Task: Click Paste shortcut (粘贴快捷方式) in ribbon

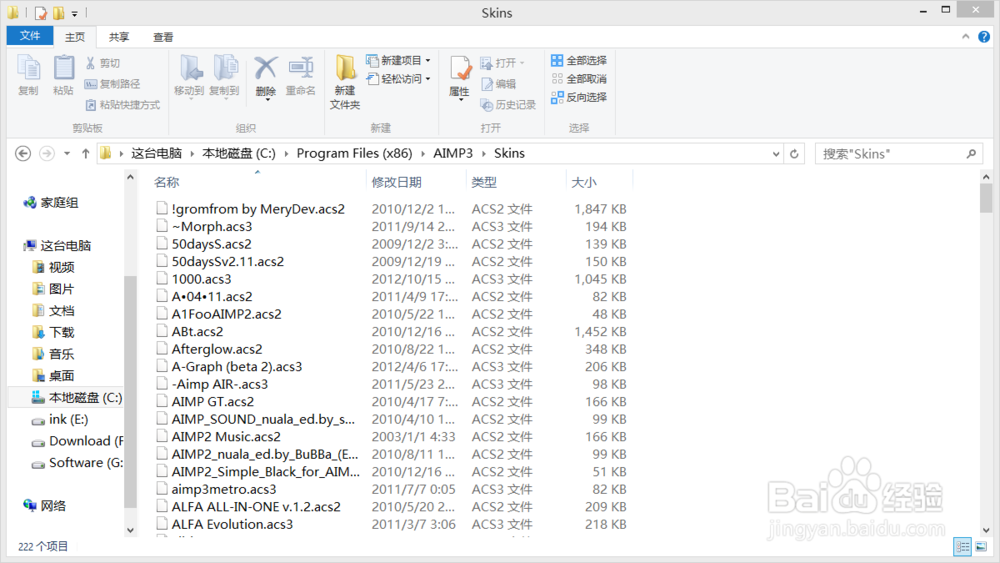Action: pyautogui.click(x=122, y=105)
